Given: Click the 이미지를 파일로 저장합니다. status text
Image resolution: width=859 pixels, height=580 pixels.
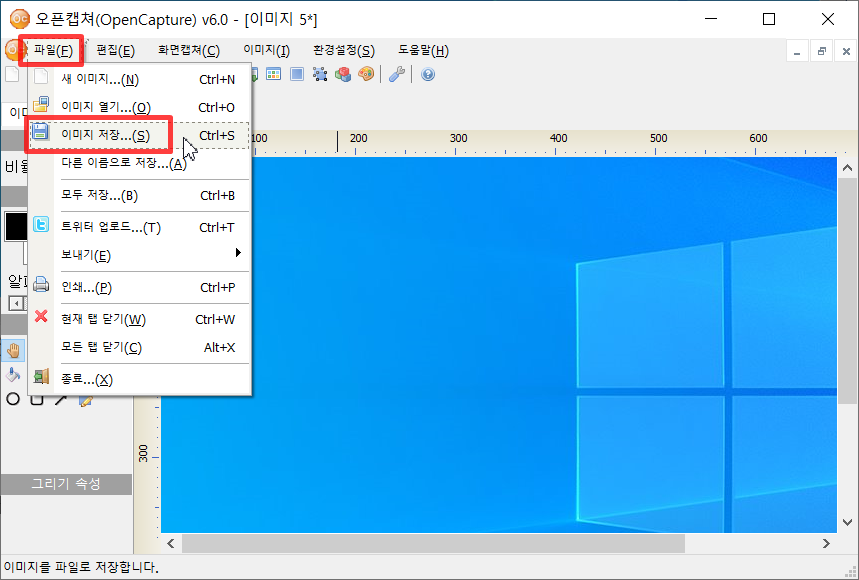Looking at the screenshot, I should point(81,567).
